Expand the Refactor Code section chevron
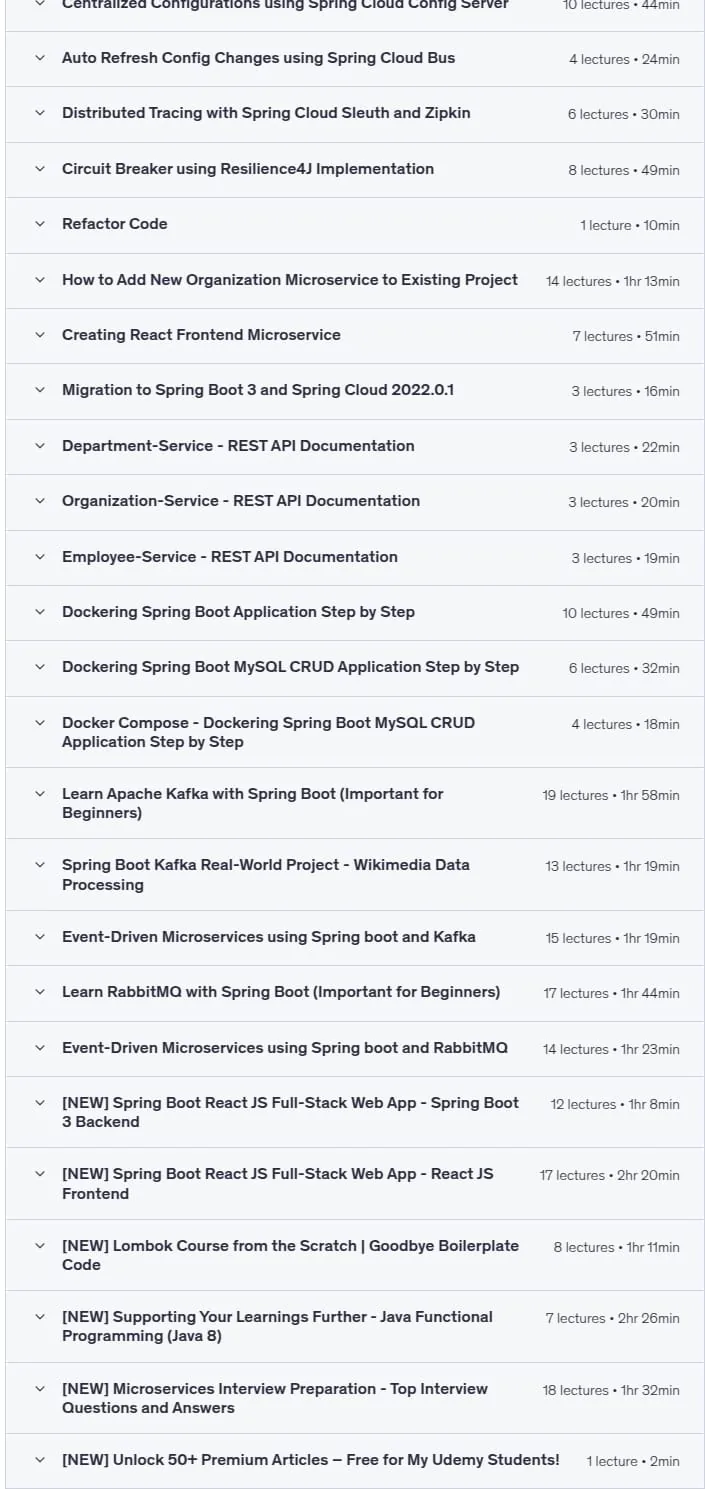 [x=40, y=224]
